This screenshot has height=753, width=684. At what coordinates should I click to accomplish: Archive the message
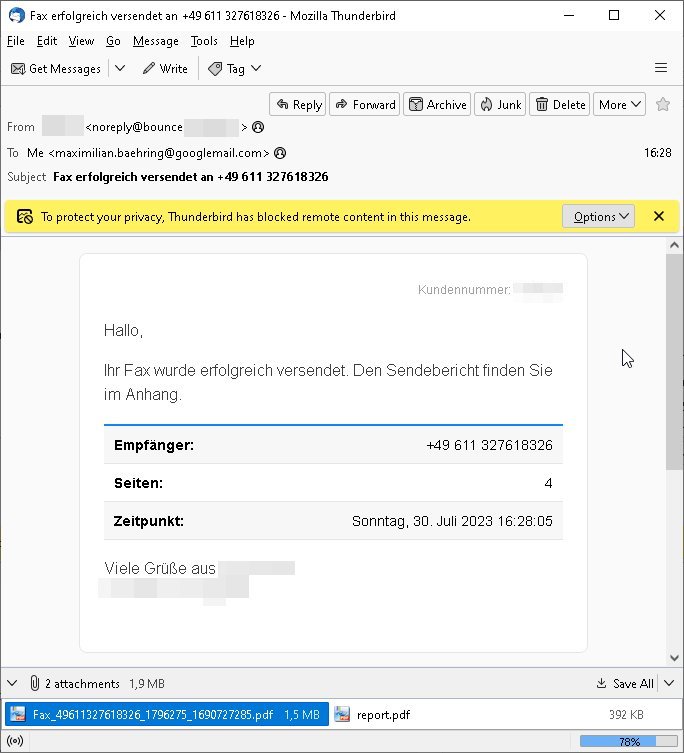(x=437, y=104)
